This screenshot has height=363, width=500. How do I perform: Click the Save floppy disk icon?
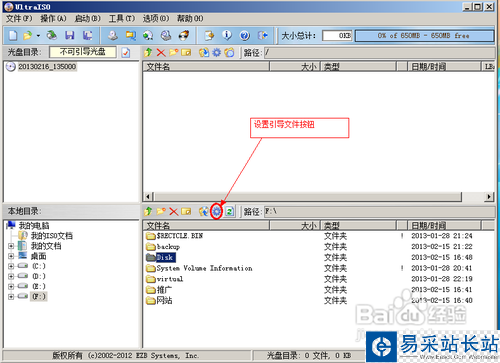click(x=70, y=35)
